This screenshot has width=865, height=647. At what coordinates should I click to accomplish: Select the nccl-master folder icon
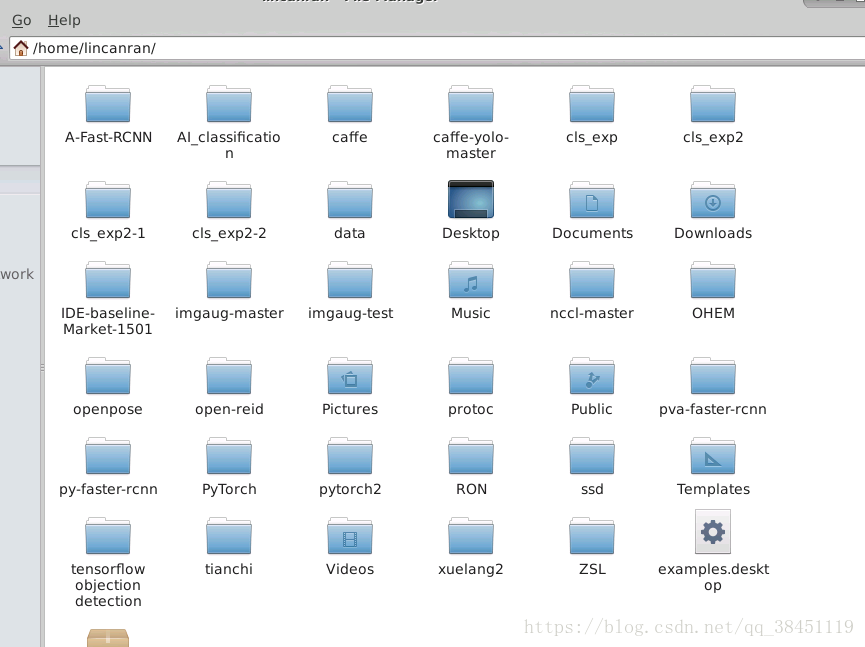[592, 280]
